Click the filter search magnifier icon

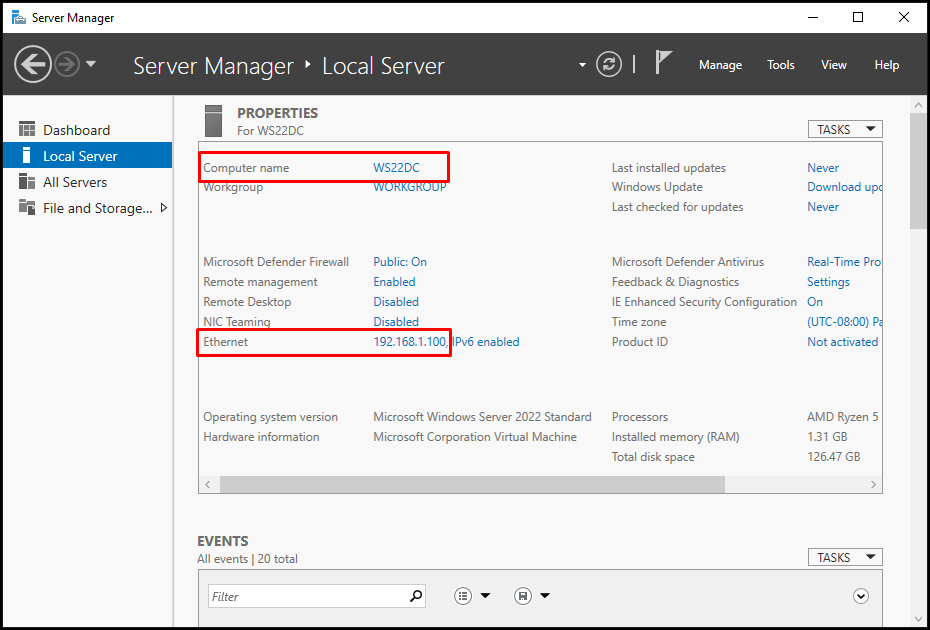click(x=416, y=596)
